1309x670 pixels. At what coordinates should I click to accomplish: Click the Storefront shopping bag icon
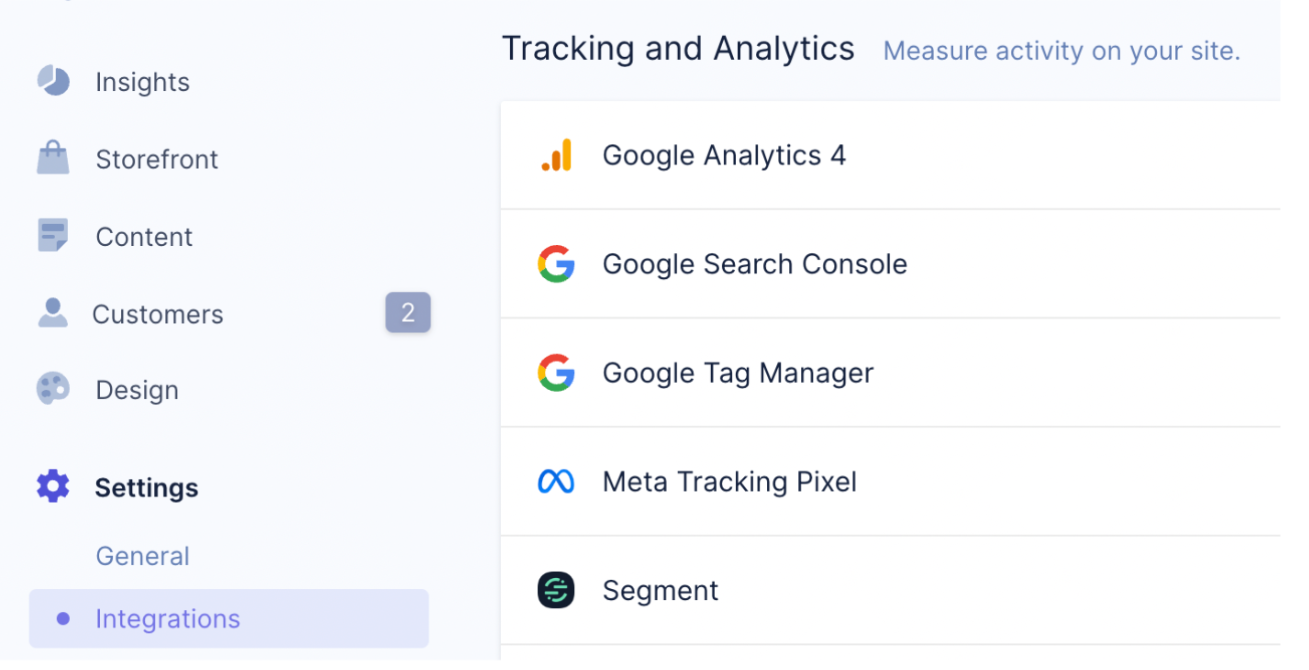(x=51, y=157)
